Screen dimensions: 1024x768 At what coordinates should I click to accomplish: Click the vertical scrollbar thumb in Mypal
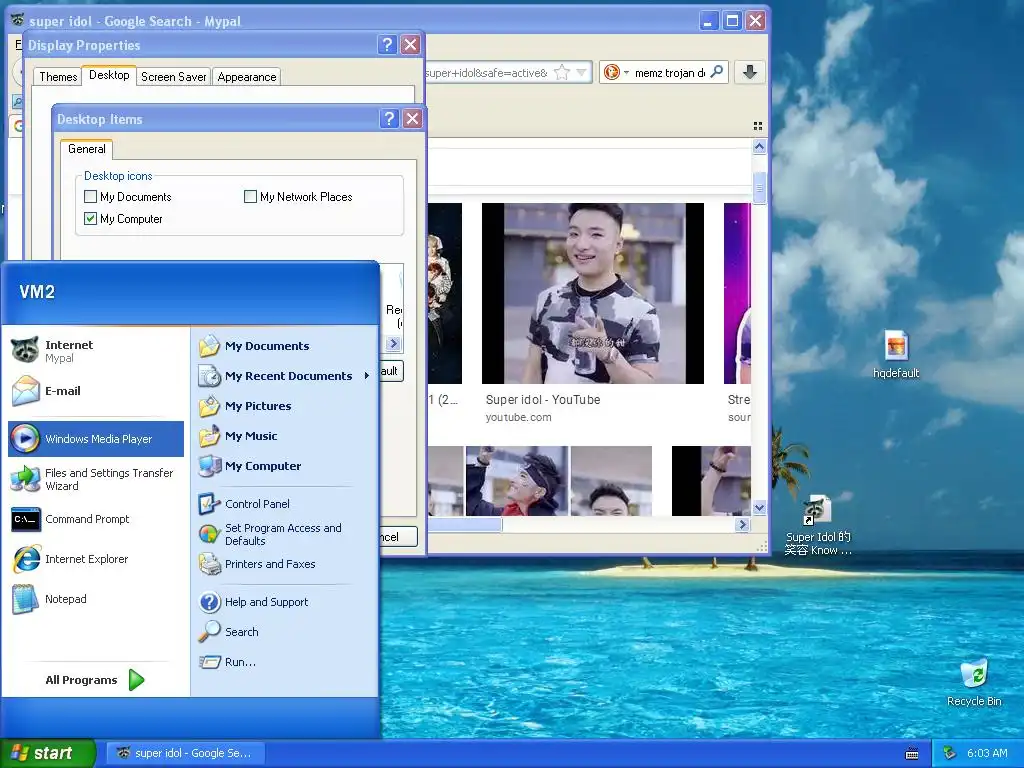pos(759,187)
